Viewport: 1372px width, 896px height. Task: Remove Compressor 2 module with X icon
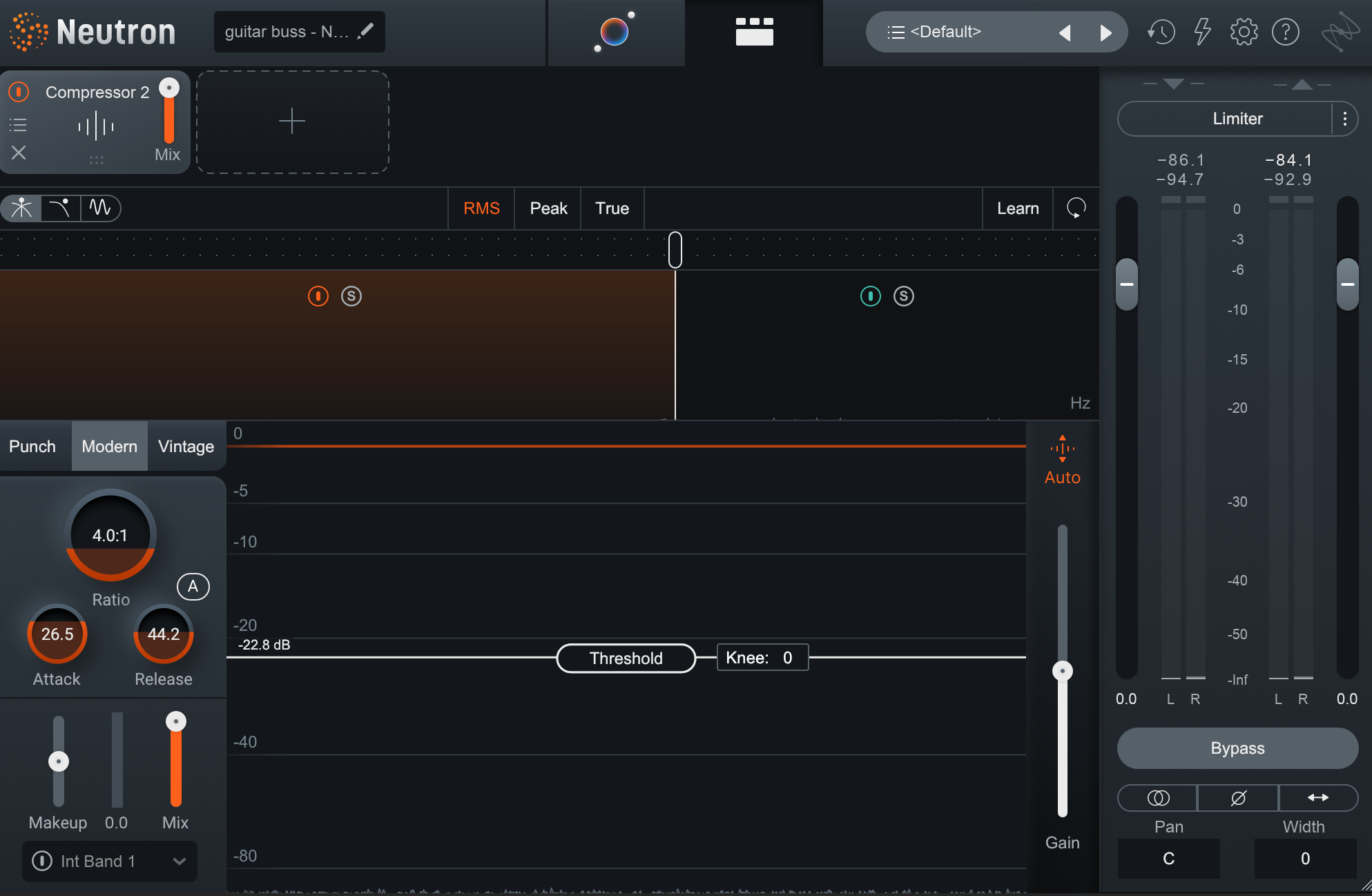click(19, 153)
